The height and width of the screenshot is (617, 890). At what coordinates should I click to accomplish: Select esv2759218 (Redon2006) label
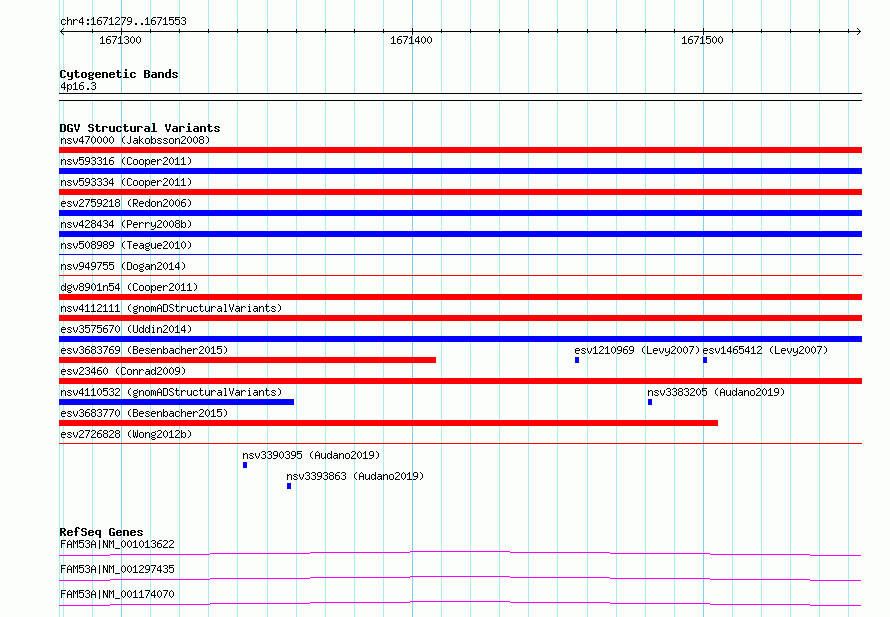(126, 203)
